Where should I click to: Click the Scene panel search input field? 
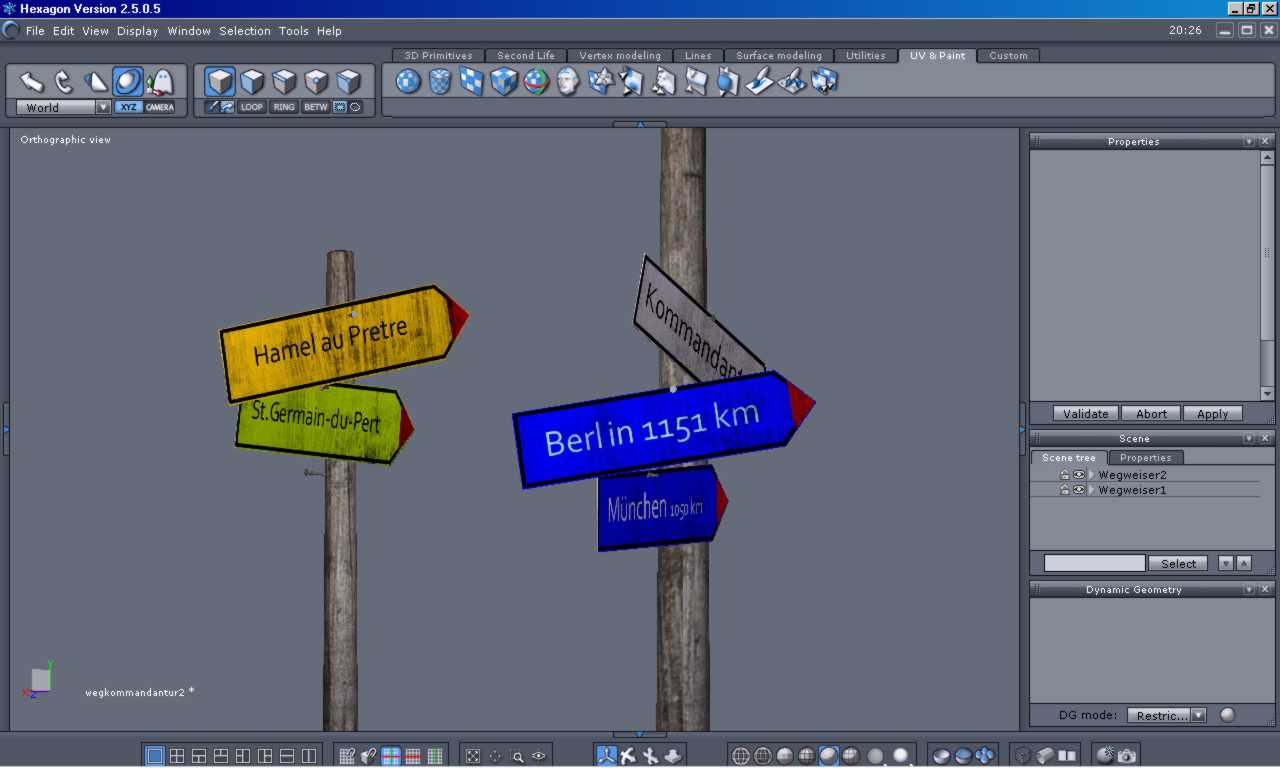pos(1095,564)
